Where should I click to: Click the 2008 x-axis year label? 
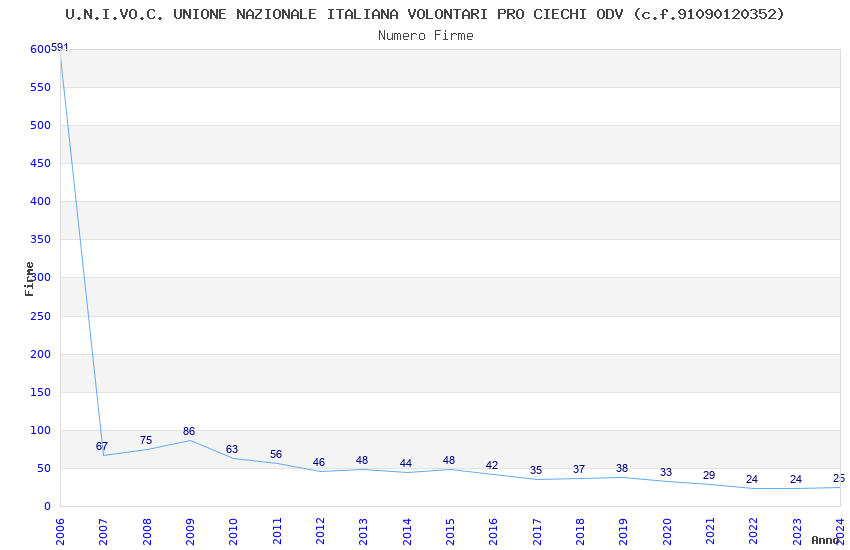(x=146, y=531)
